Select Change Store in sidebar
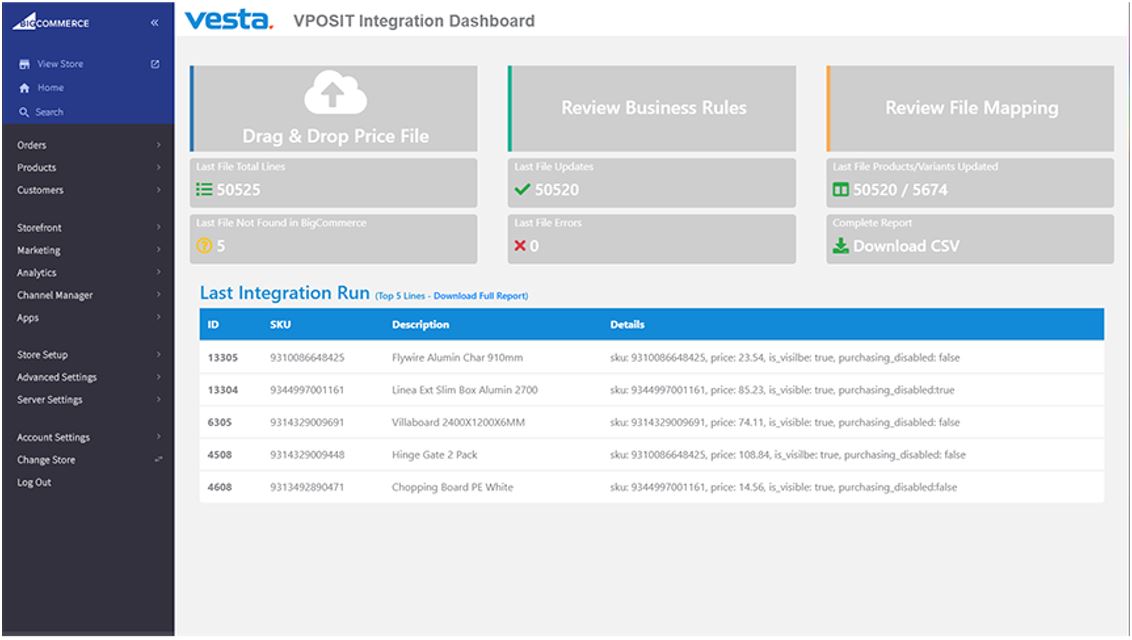The height and width of the screenshot is (640, 1132). [46, 460]
